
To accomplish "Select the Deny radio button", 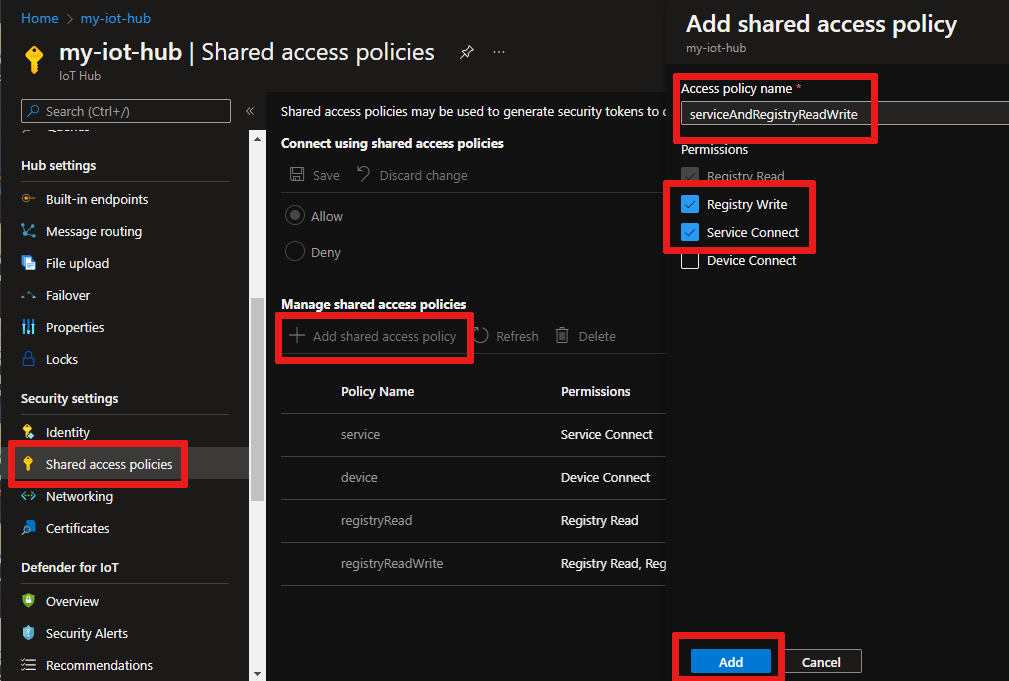I will pos(295,252).
